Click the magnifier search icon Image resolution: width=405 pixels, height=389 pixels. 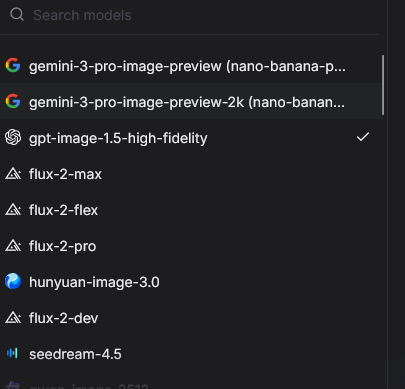[17, 15]
